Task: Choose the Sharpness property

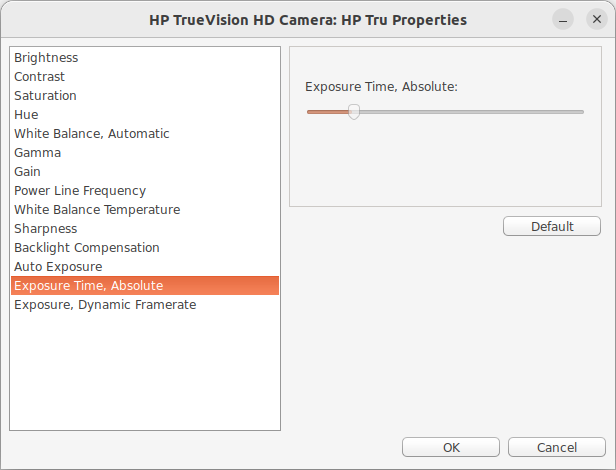Action: pos(45,229)
